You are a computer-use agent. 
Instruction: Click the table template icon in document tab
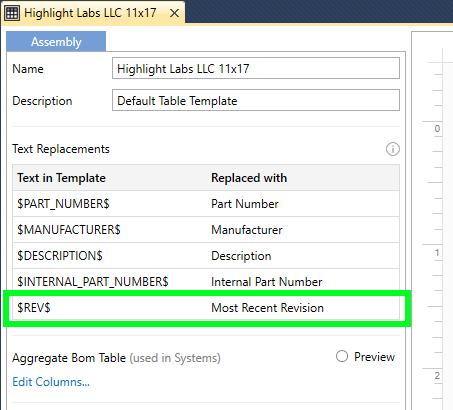12,13
